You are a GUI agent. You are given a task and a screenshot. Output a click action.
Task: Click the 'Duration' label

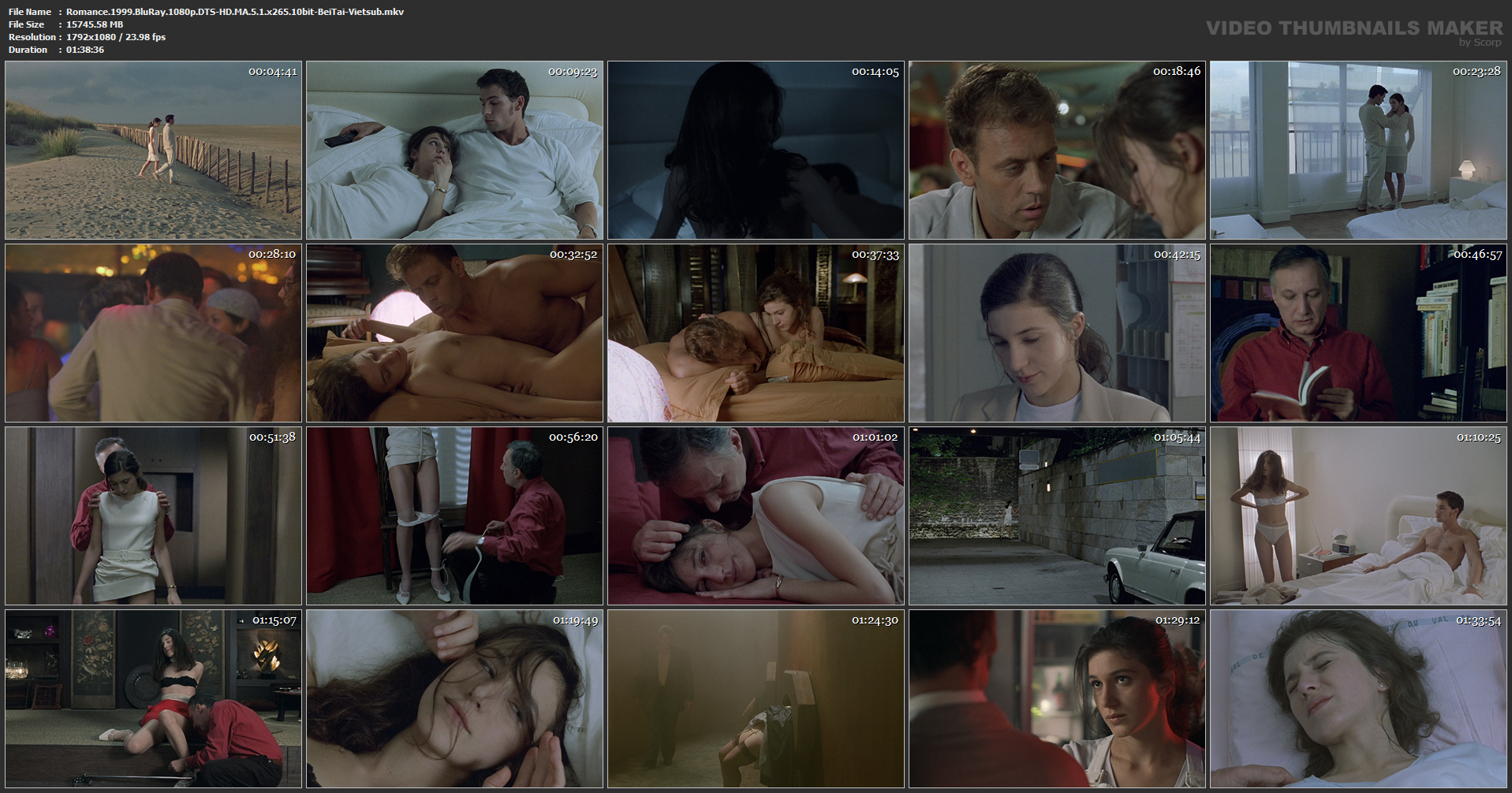pos(28,50)
